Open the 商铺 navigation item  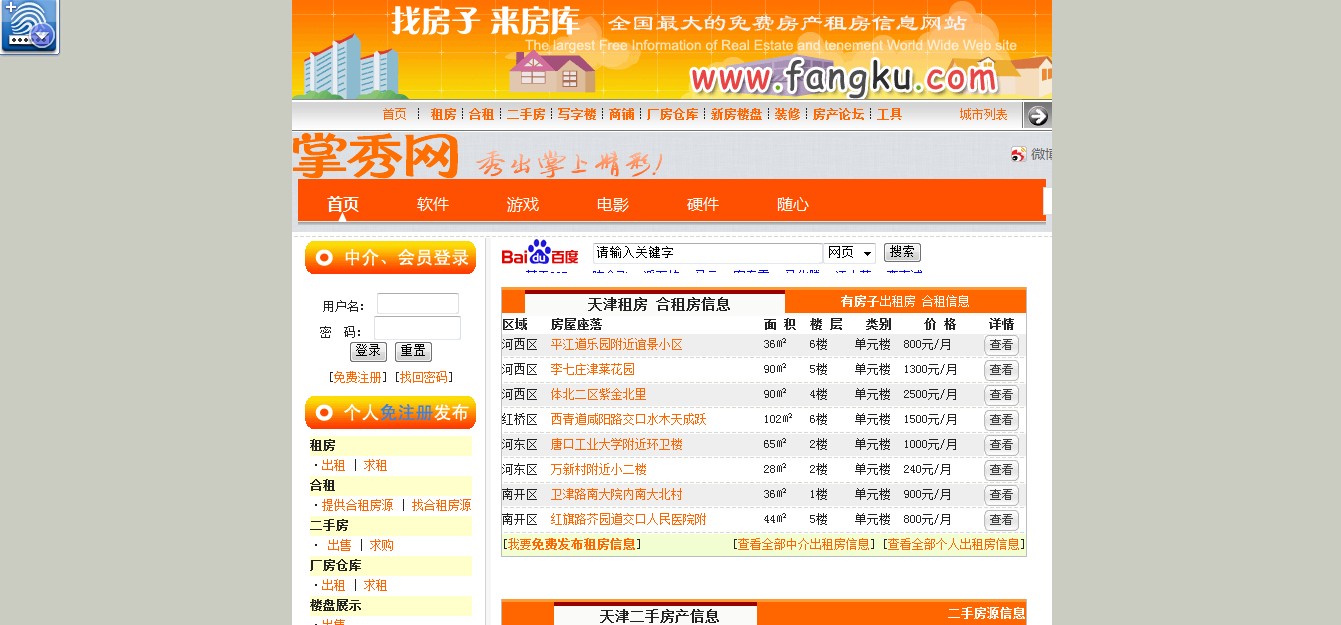(621, 114)
